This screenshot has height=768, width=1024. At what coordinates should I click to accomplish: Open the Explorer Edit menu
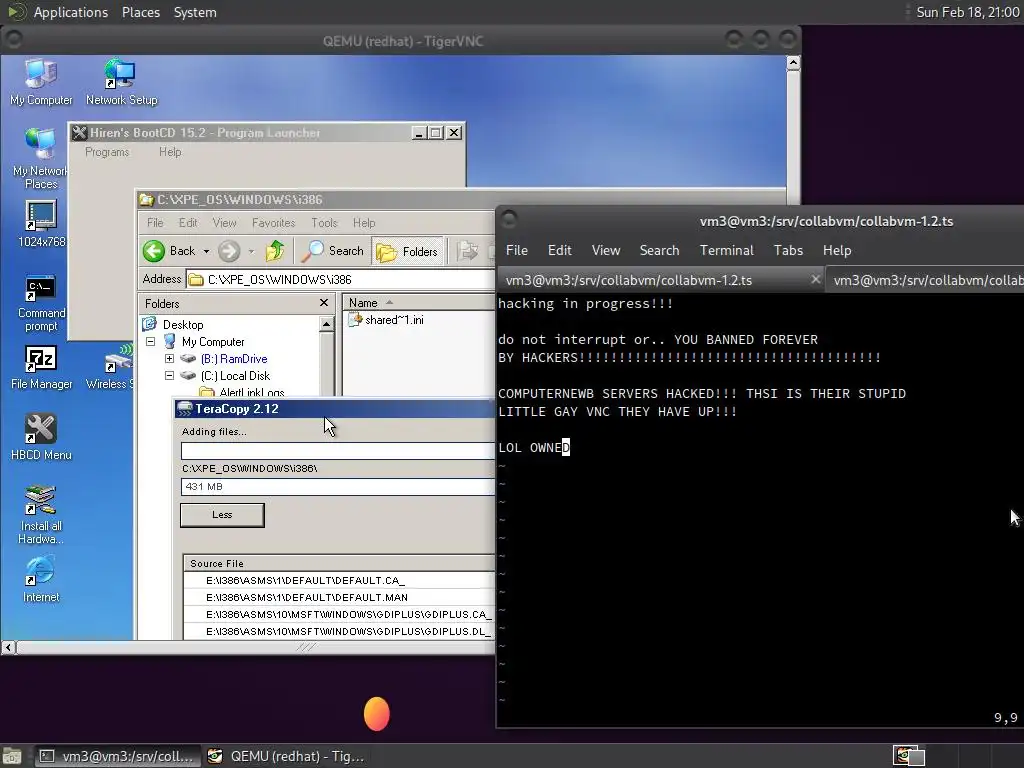[x=188, y=223]
